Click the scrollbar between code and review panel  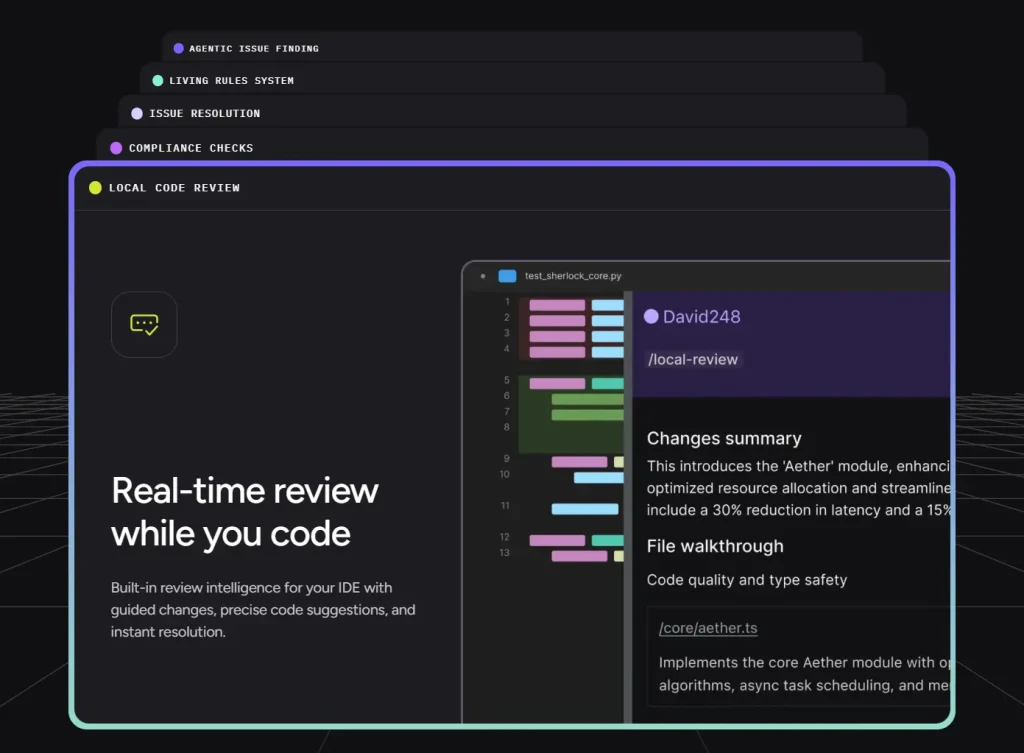click(x=627, y=500)
